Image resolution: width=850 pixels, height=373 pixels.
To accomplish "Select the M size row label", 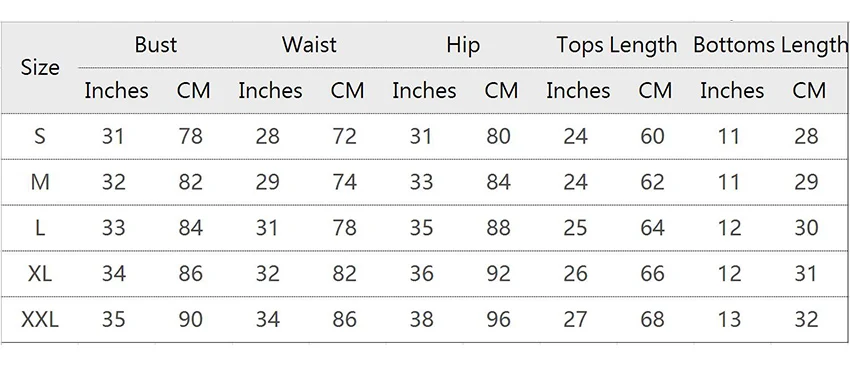I will (x=40, y=182).
